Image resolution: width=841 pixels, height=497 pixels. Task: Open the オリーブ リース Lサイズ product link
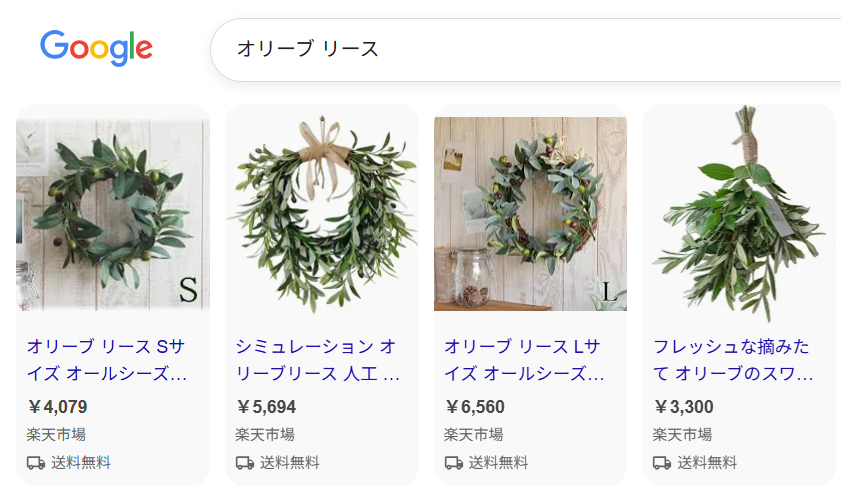point(524,361)
